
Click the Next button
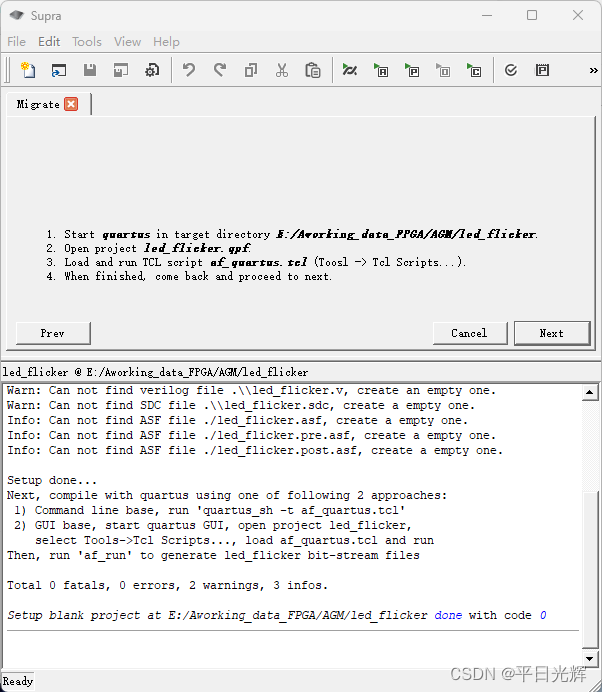[x=552, y=333]
